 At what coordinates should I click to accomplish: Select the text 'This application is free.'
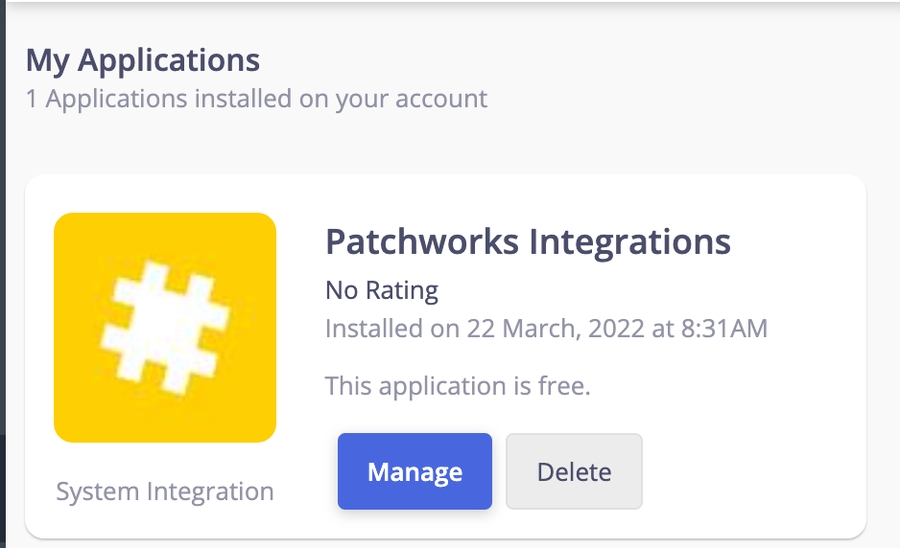pyautogui.click(x=458, y=385)
